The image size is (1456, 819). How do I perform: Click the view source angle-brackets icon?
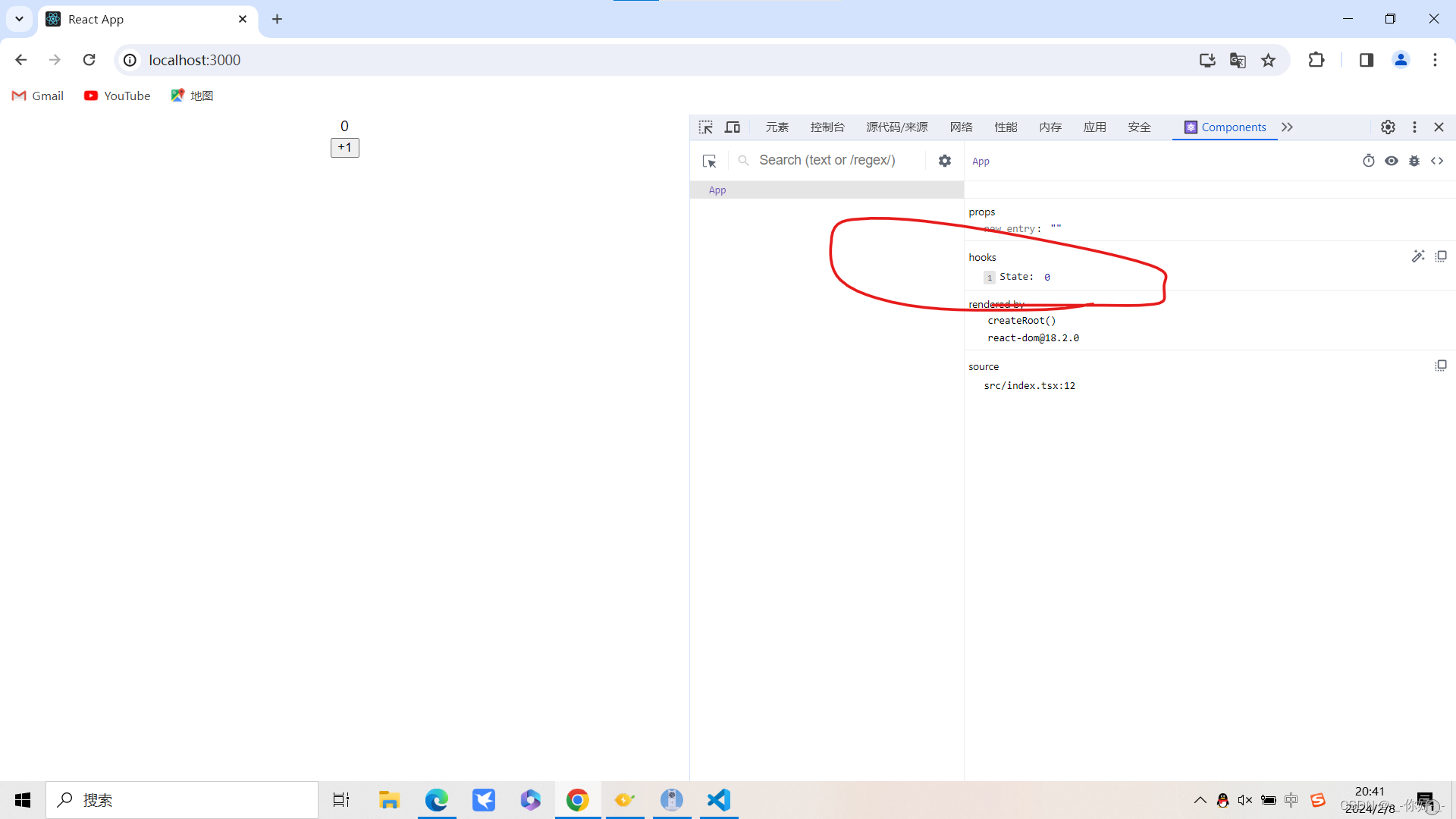coord(1437,161)
